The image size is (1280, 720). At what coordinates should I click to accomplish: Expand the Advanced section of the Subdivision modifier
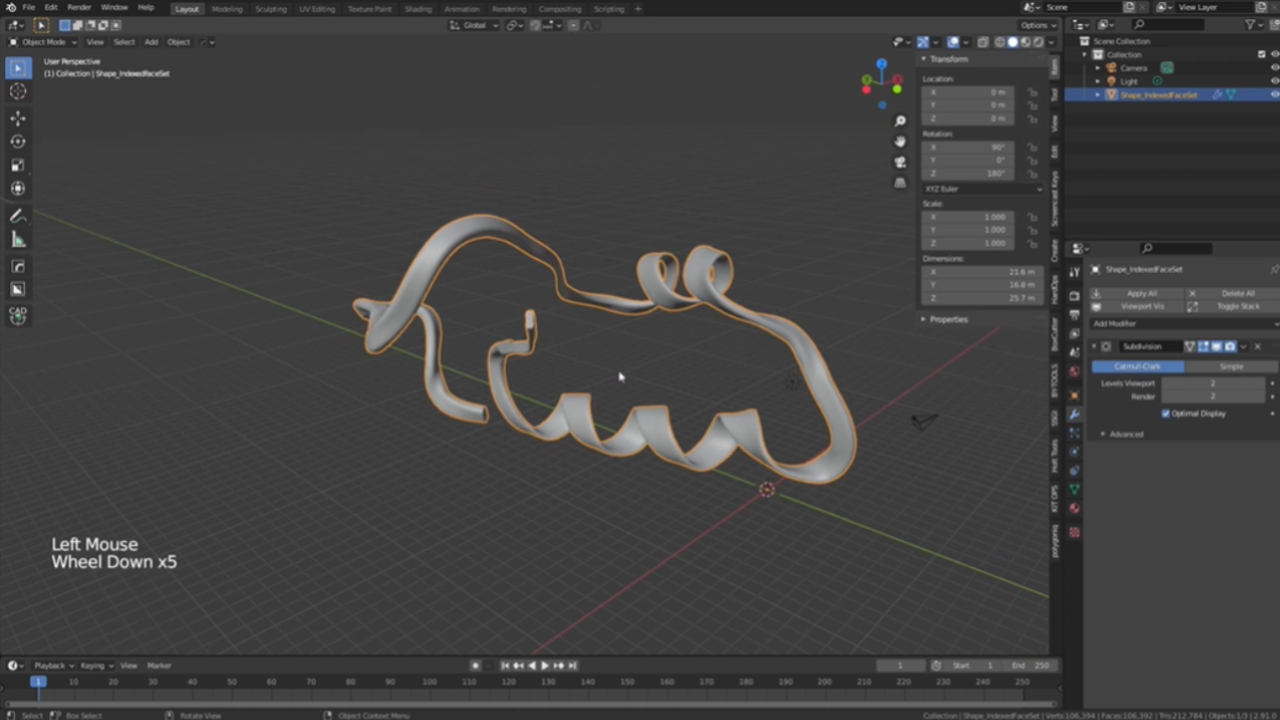click(1126, 434)
